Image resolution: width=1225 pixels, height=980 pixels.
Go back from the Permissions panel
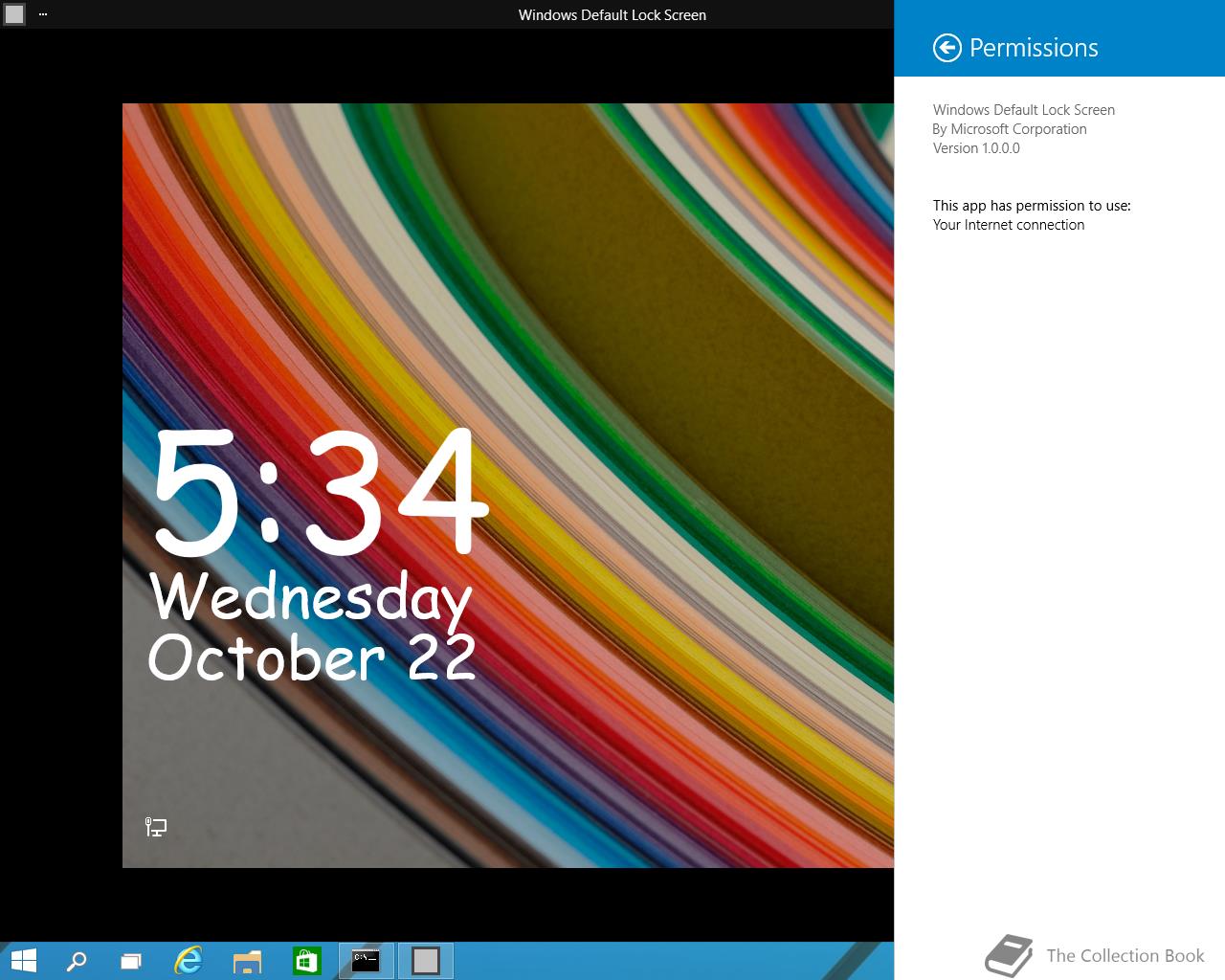(947, 48)
